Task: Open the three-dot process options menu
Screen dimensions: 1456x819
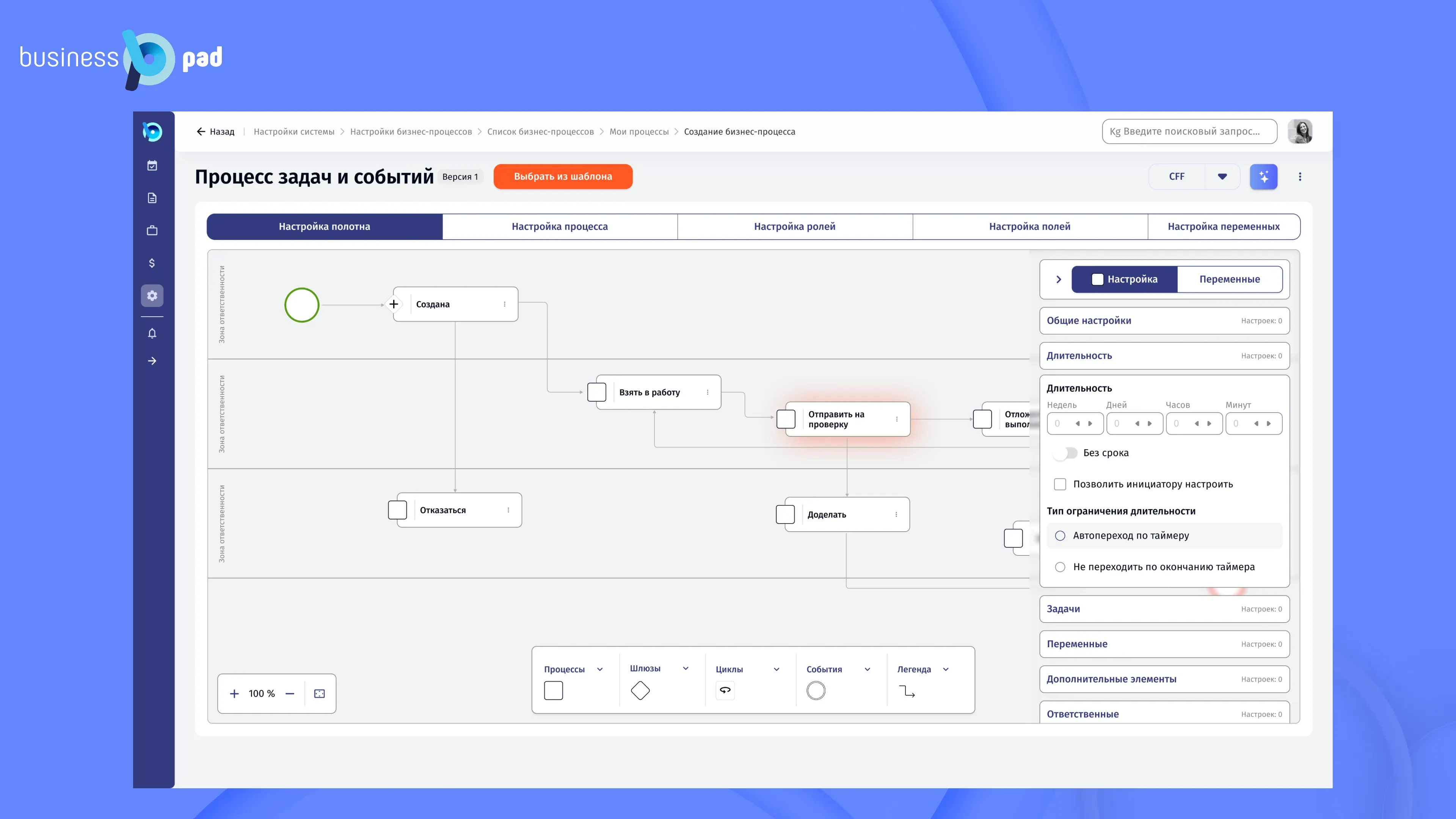Action: 1300,177
